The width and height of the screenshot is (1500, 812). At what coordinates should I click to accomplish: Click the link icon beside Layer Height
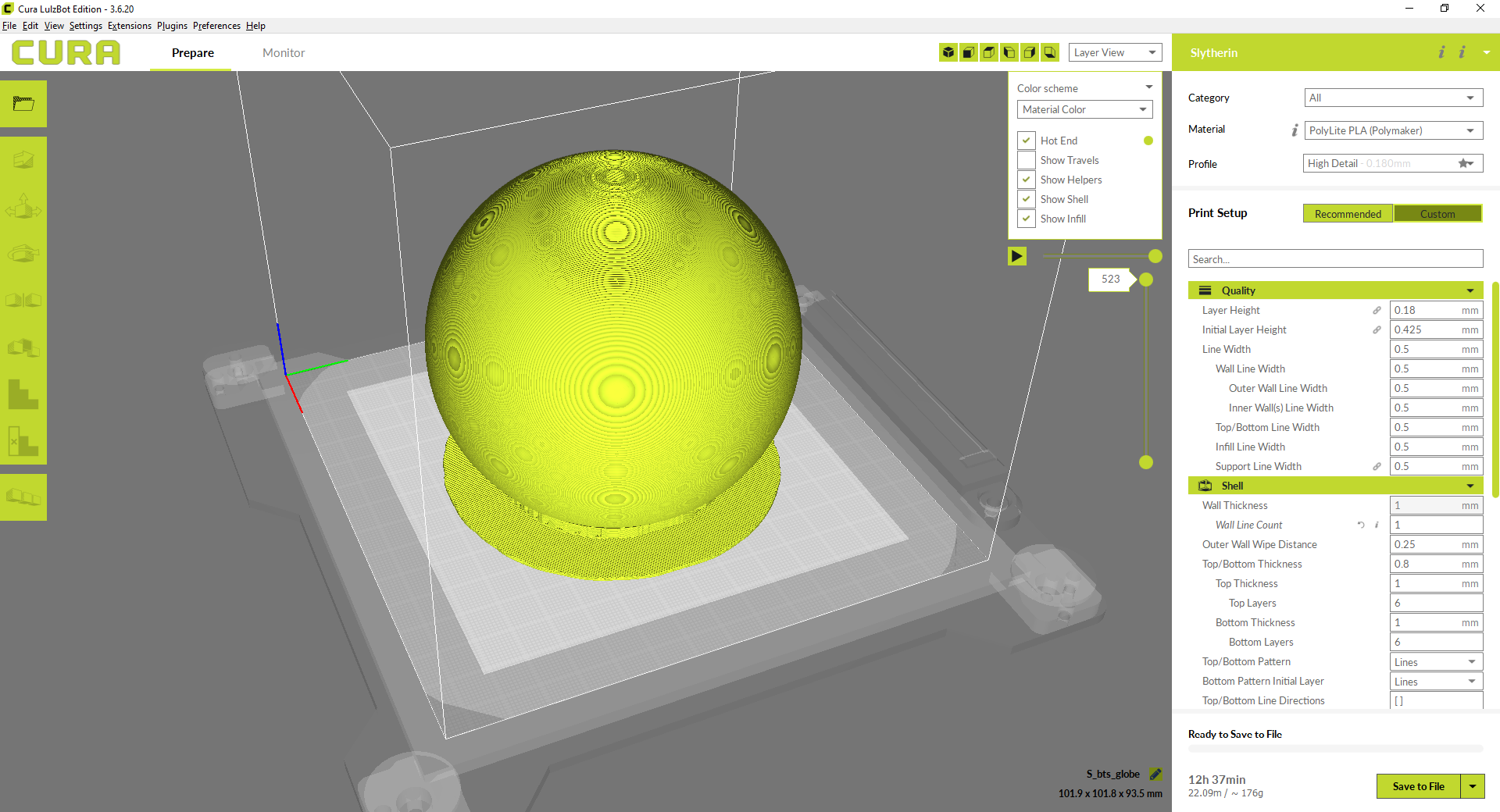click(1377, 310)
